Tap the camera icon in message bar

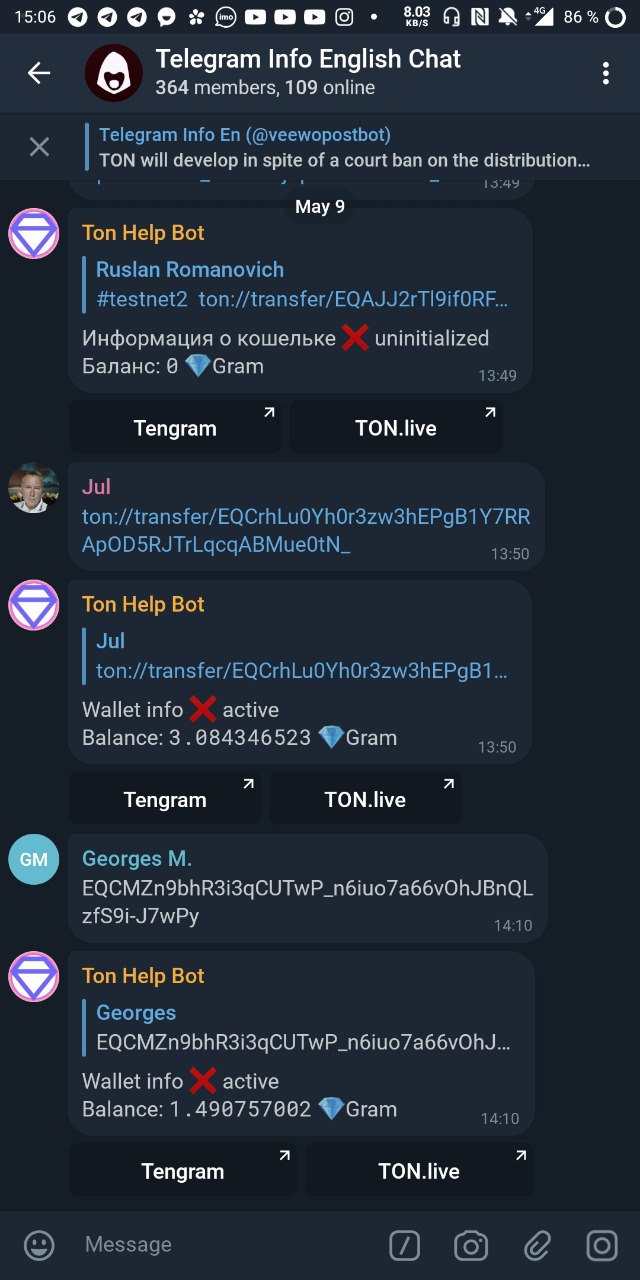click(470, 1245)
